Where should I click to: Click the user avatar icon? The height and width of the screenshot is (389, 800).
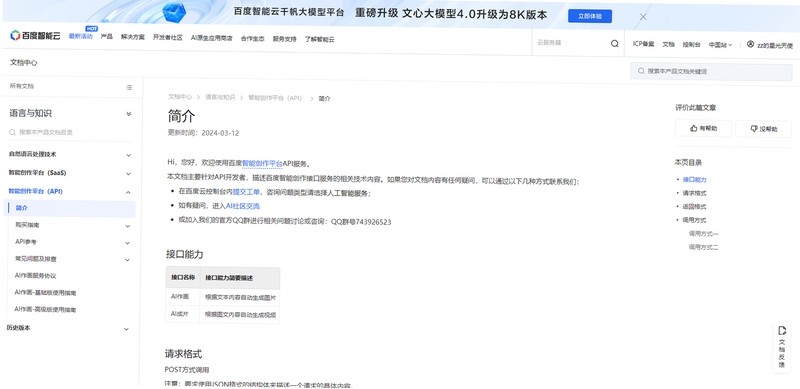pyautogui.click(x=750, y=44)
